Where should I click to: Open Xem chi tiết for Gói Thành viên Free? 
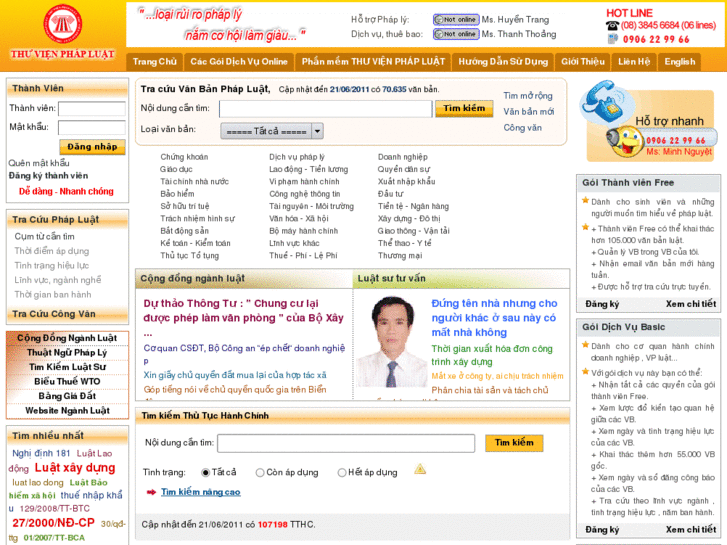[x=690, y=304]
